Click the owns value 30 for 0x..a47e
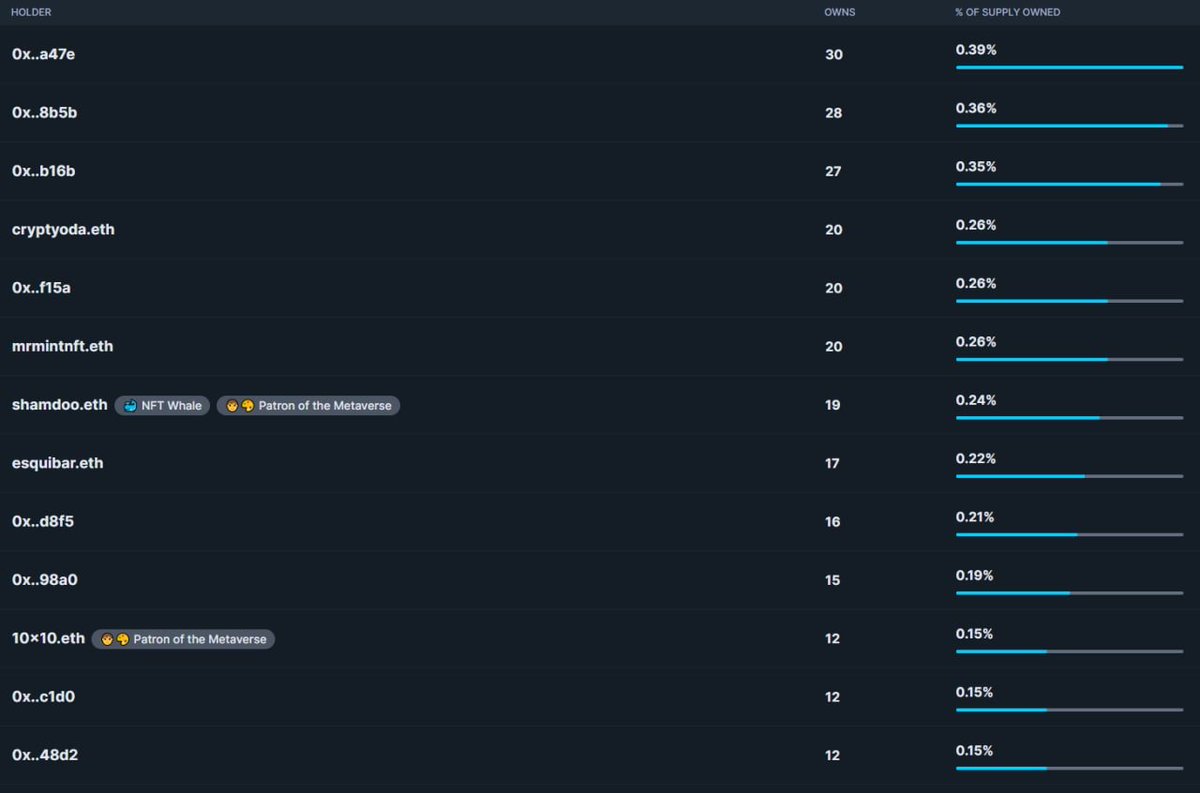This screenshot has height=793, width=1200. point(834,55)
